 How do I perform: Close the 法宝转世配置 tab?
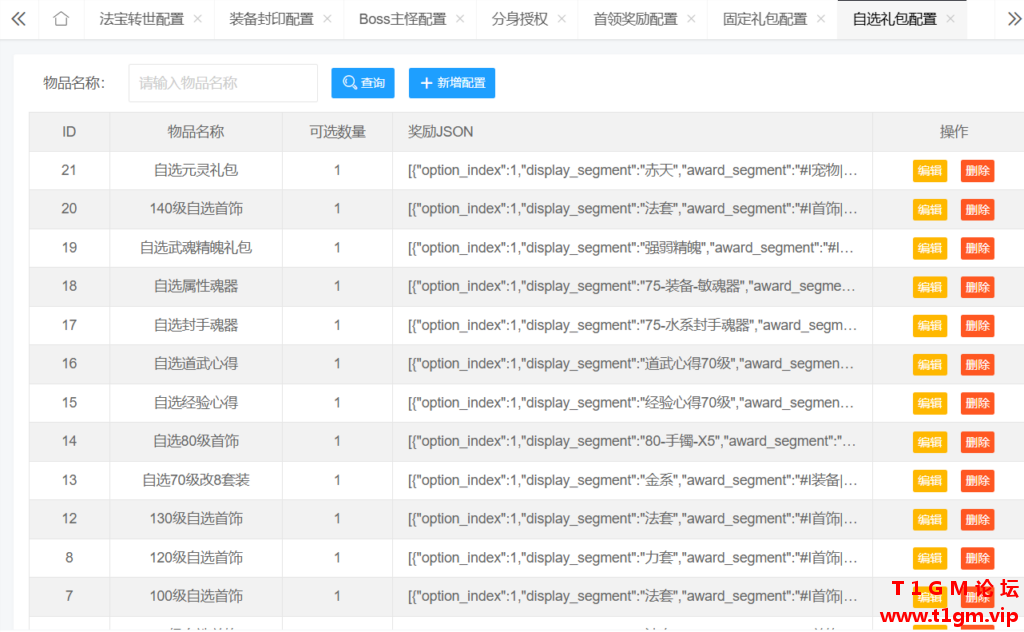(x=198, y=19)
